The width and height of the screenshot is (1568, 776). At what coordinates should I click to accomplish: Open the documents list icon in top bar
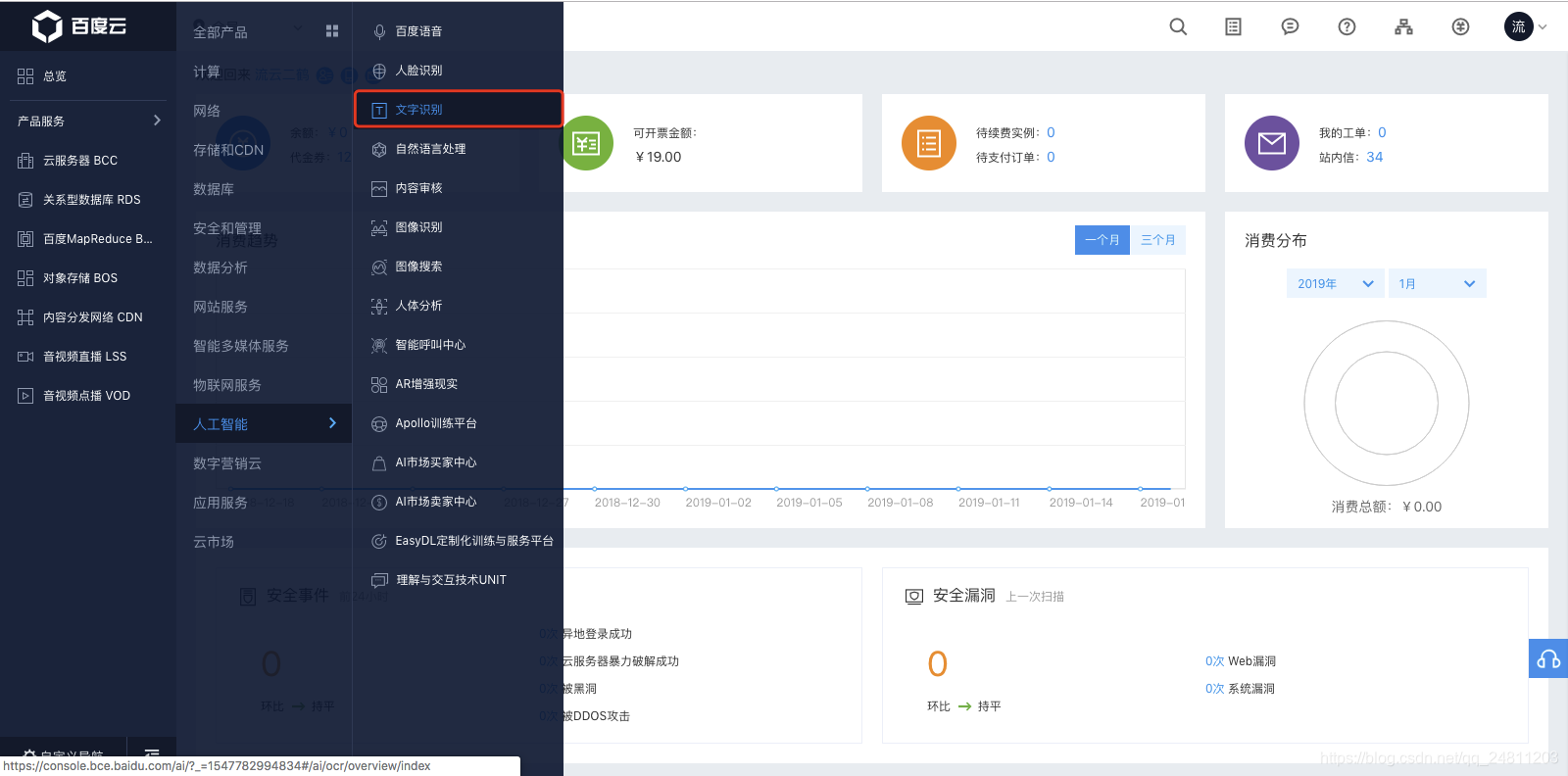coord(1233,26)
